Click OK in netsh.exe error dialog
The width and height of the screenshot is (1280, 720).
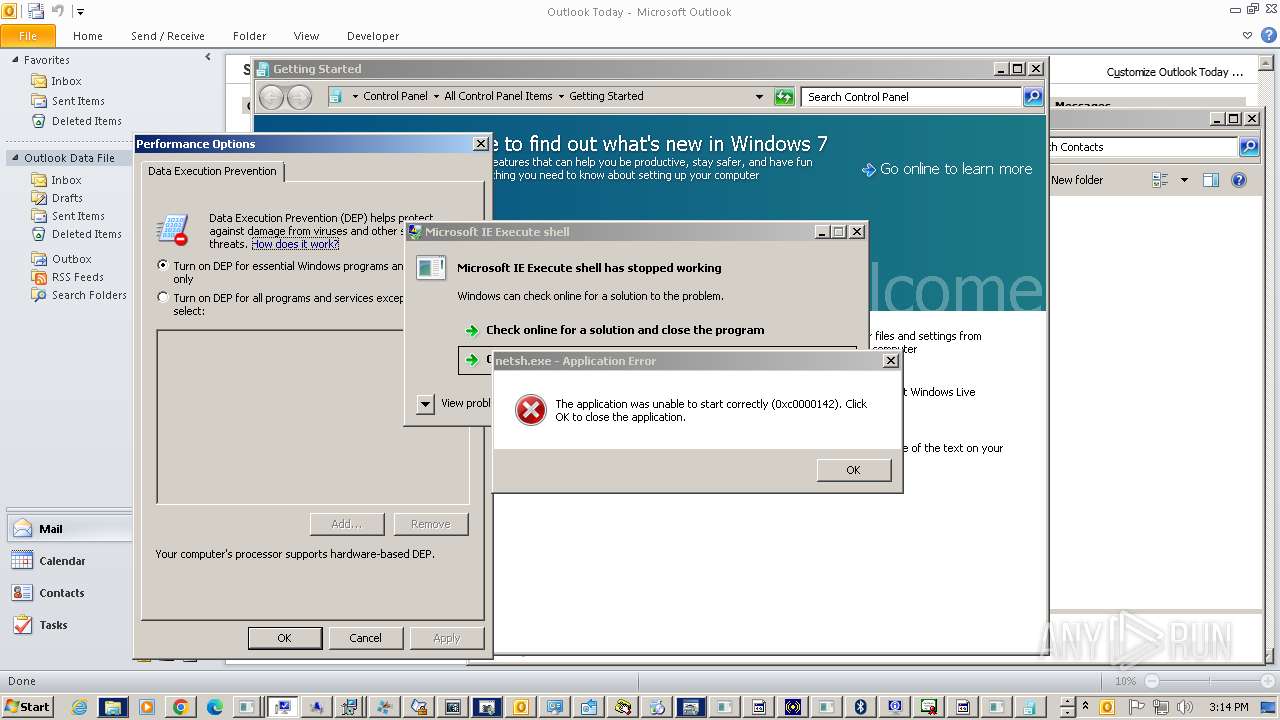pos(853,470)
